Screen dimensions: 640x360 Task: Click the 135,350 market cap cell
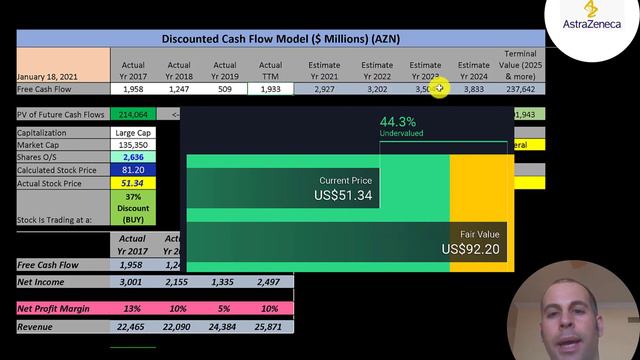[133, 145]
